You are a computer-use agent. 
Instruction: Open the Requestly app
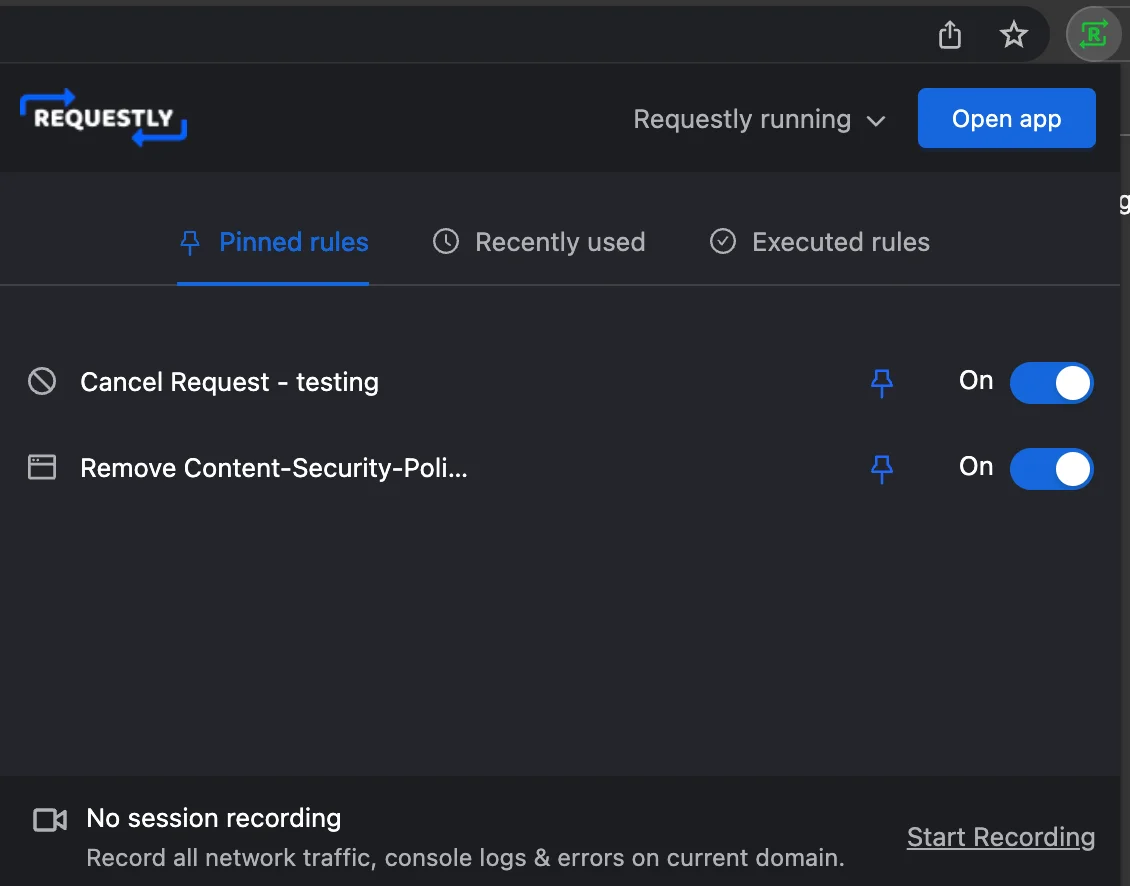click(1006, 118)
